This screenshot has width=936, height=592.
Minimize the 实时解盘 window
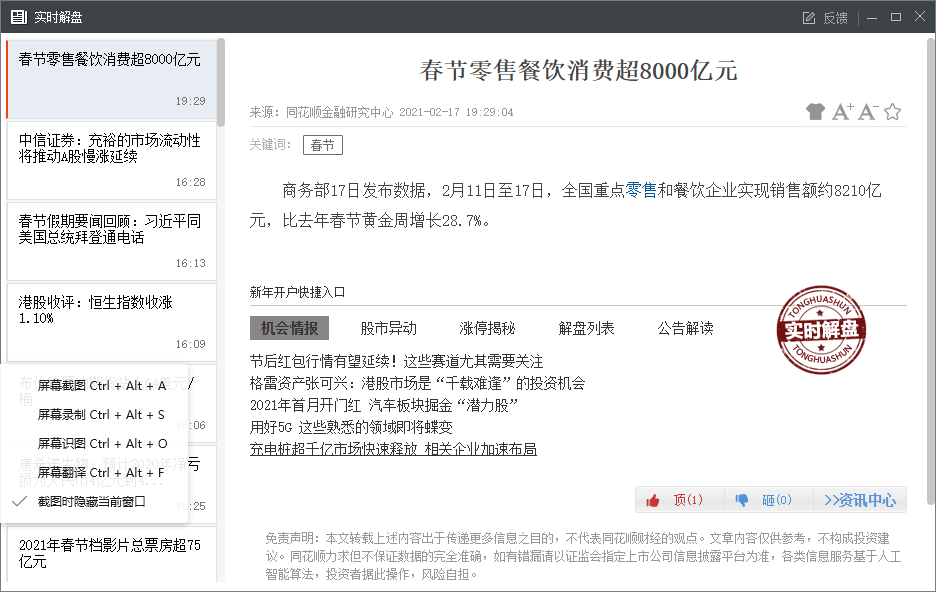(x=872, y=18)
